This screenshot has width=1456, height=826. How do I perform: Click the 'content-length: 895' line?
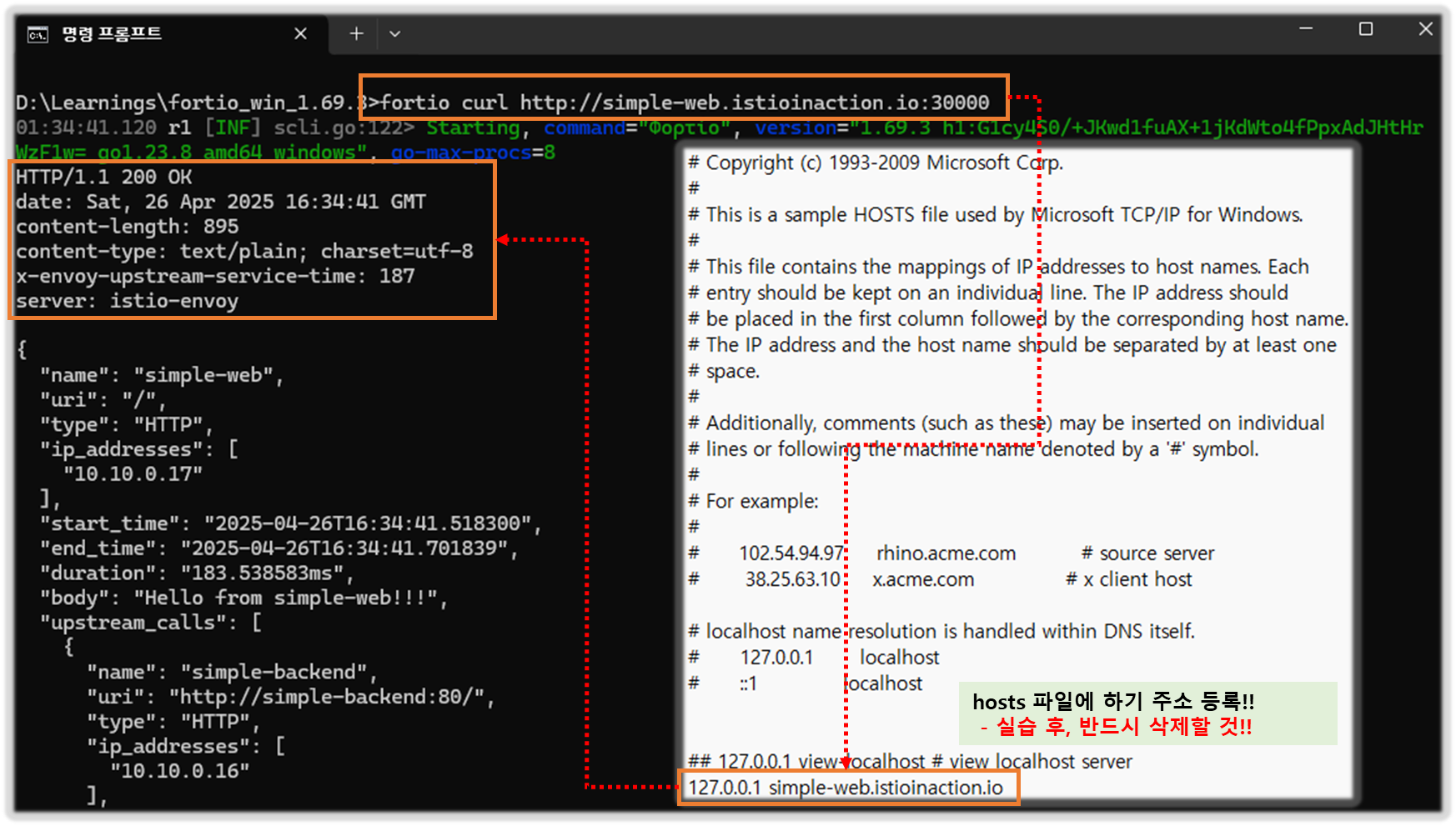click(128, 227)
